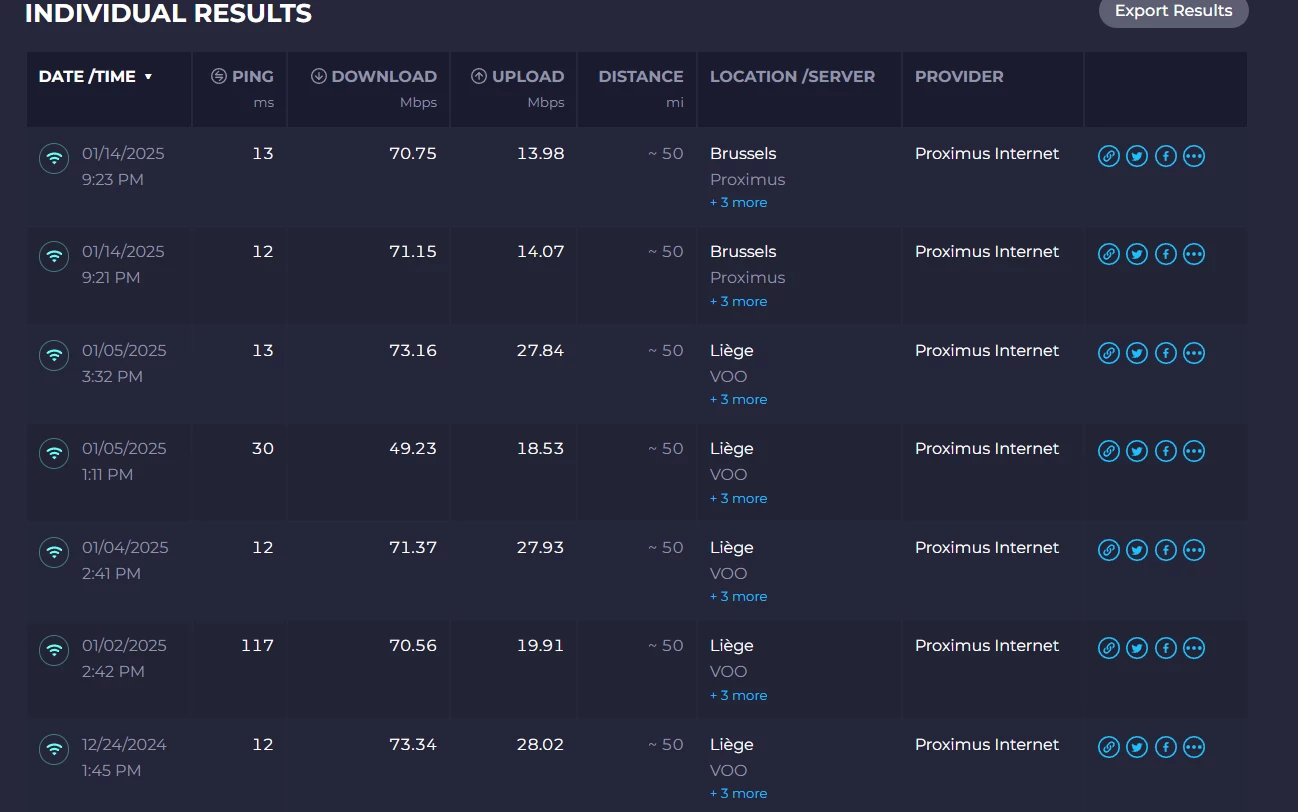1298x812 pixels.
Task: Show 3 more servers for the 01/05/2025 1:11 PM result
Action: 739,498
